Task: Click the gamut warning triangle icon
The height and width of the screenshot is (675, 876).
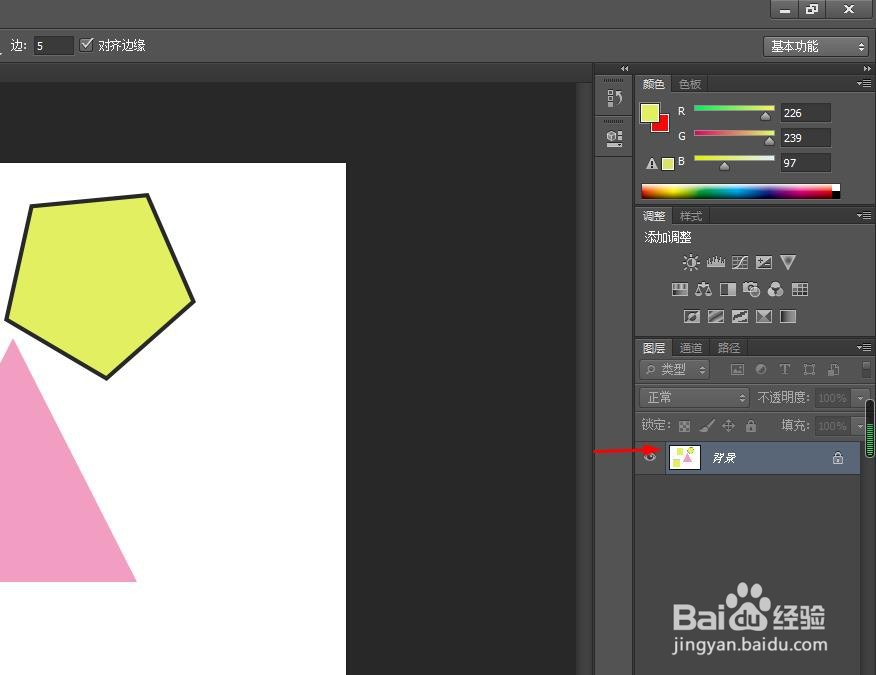Action: coord(651,164)
